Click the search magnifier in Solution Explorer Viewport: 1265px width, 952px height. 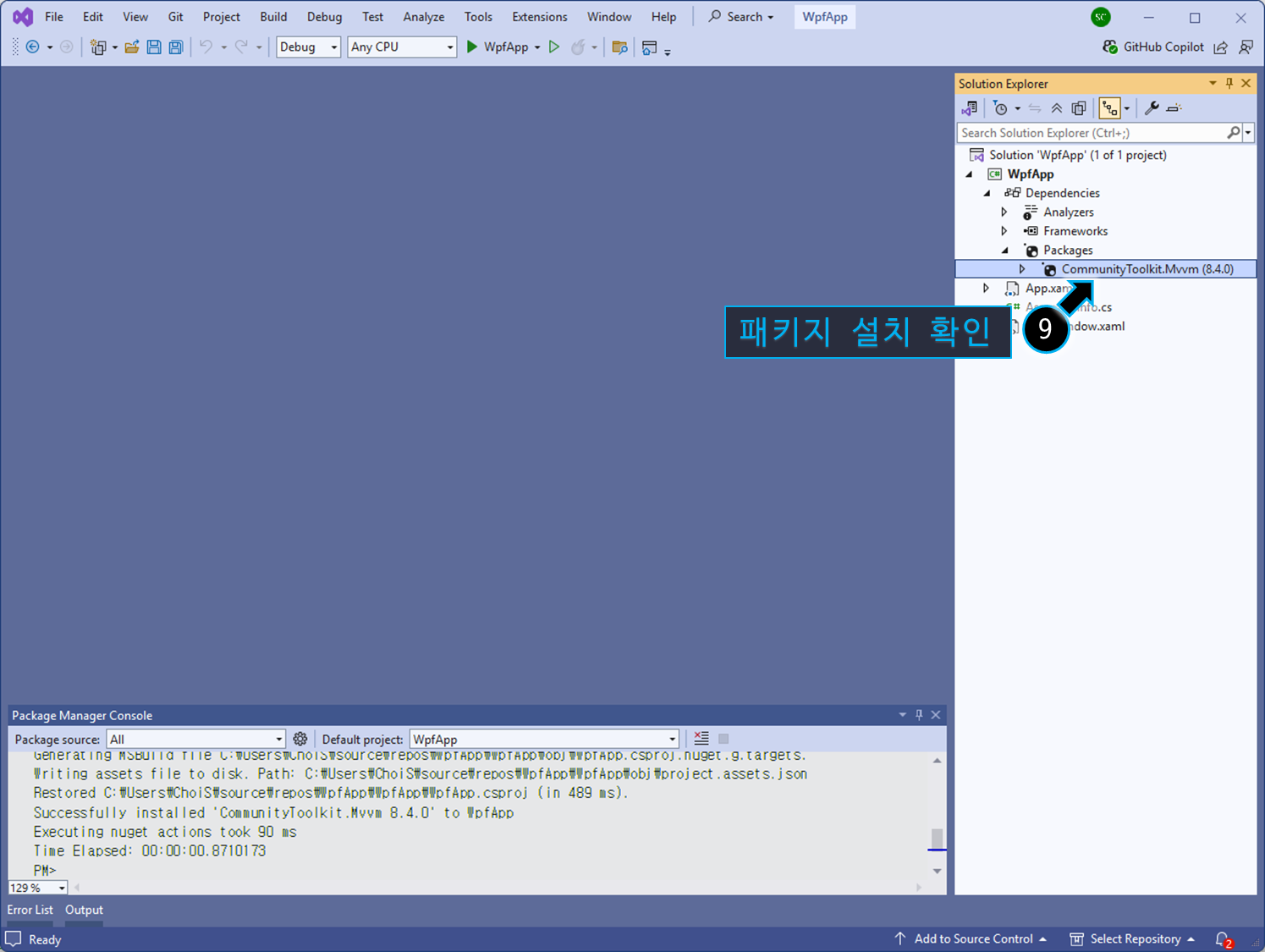1234,133
